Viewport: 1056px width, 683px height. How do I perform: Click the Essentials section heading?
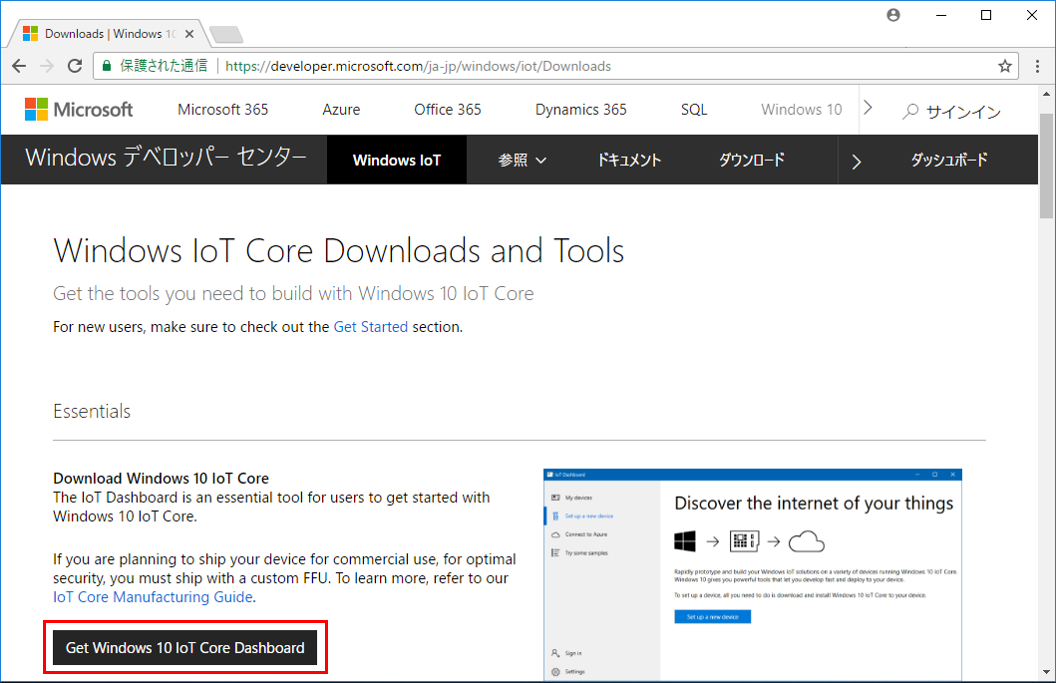coord(92,411)
